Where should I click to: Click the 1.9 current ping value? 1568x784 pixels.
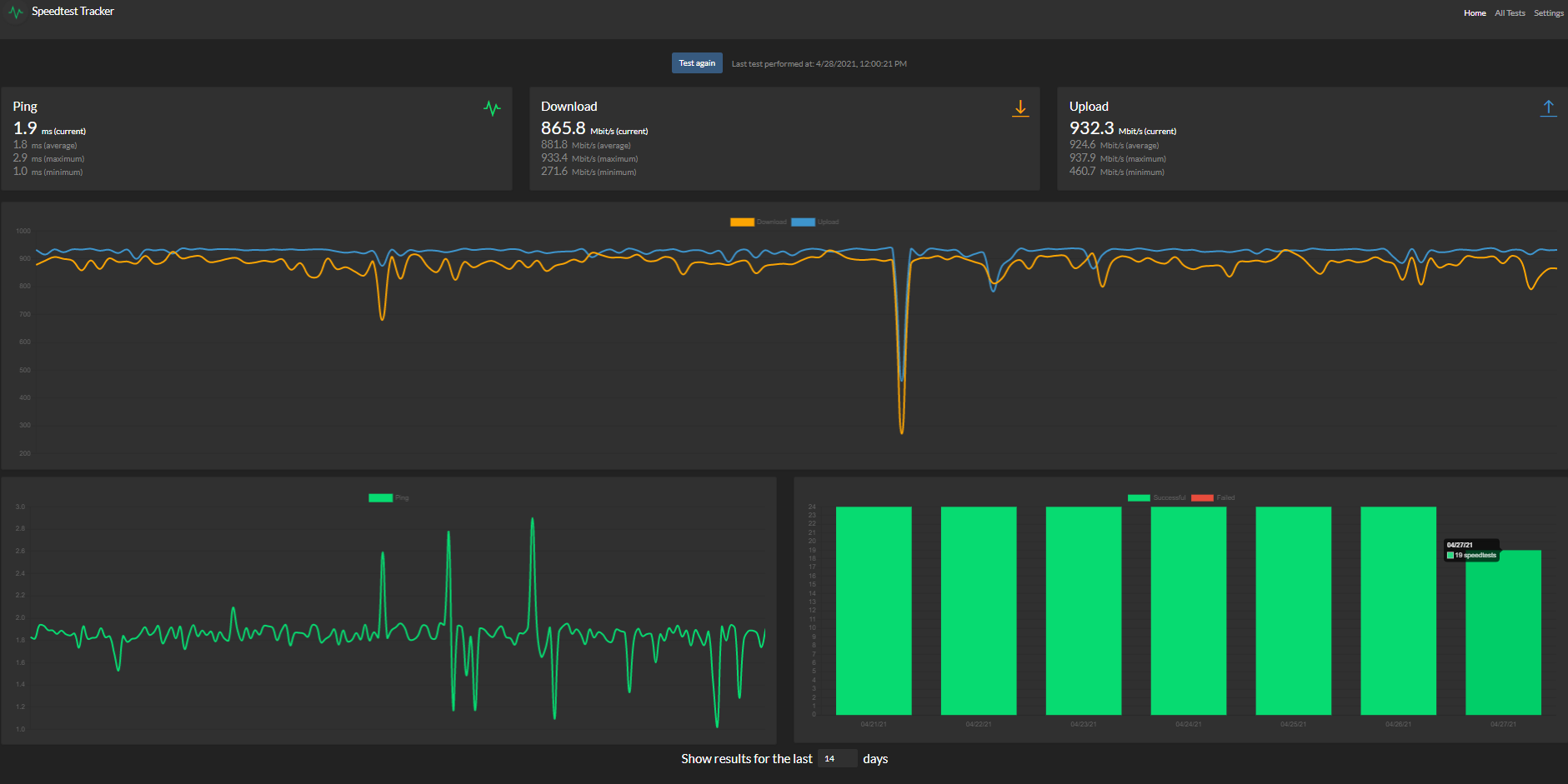(x=25, y=128)
